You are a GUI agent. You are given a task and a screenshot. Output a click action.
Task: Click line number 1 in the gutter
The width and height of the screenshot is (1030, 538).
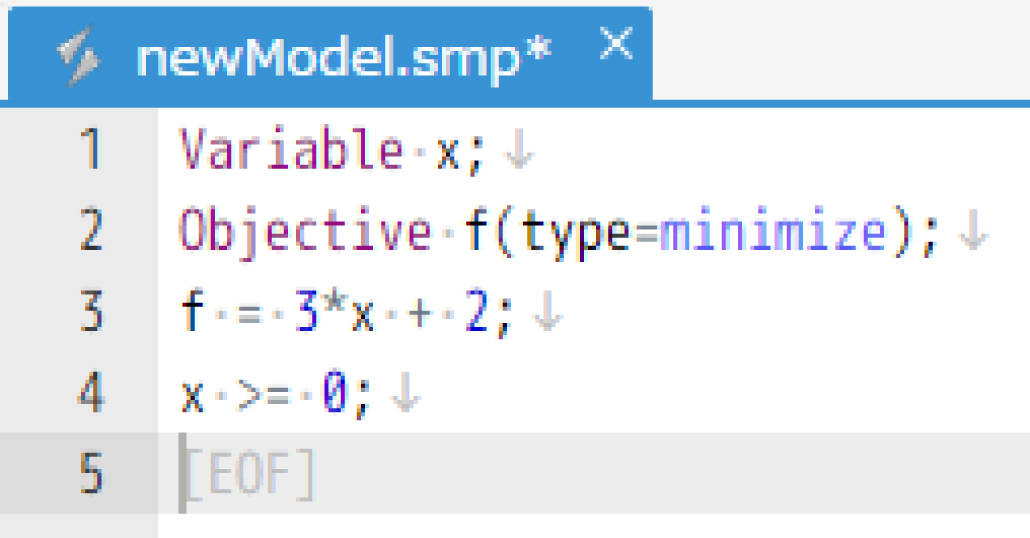(91, 149)
